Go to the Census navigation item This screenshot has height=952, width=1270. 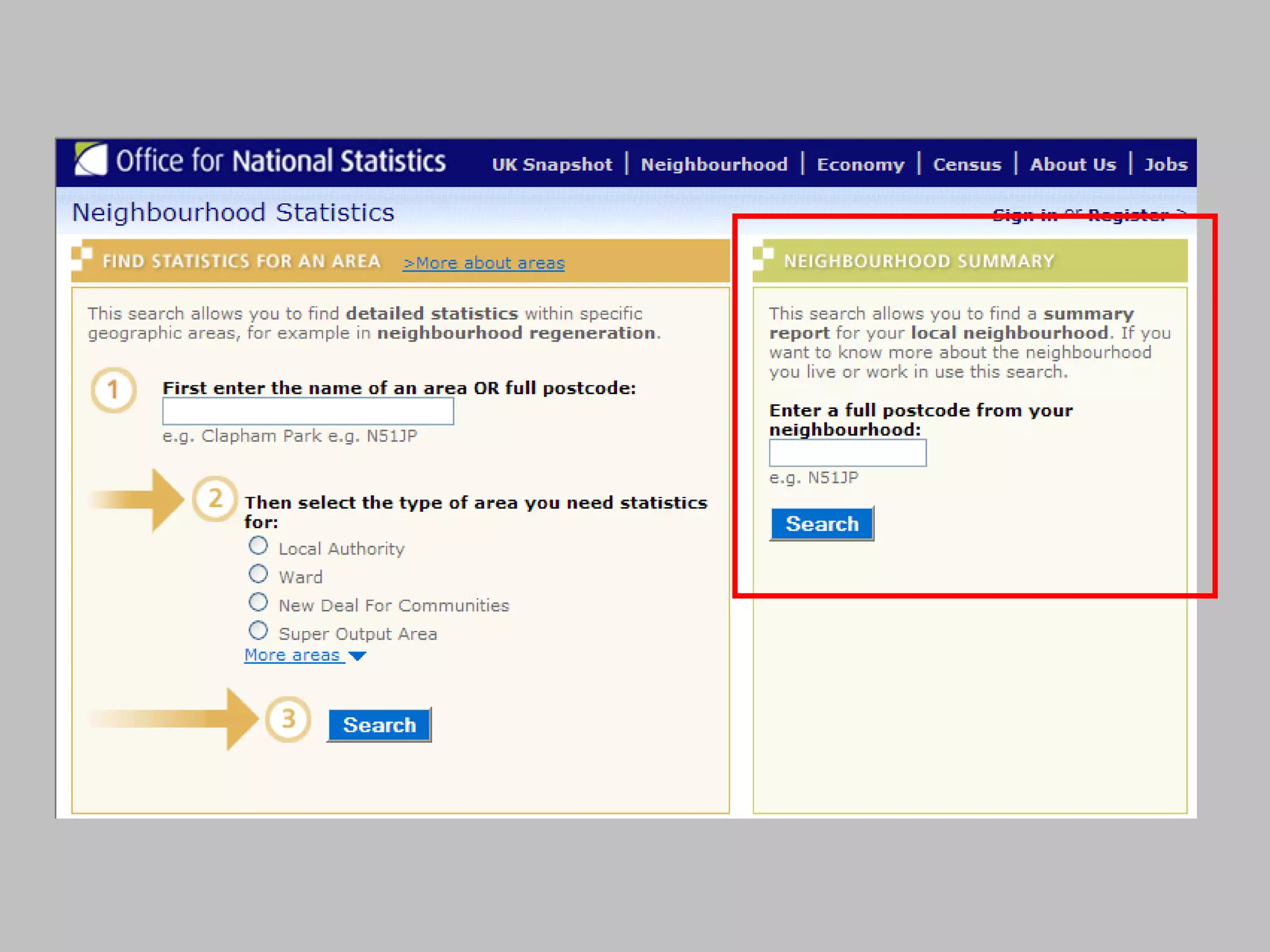(966, 164)
